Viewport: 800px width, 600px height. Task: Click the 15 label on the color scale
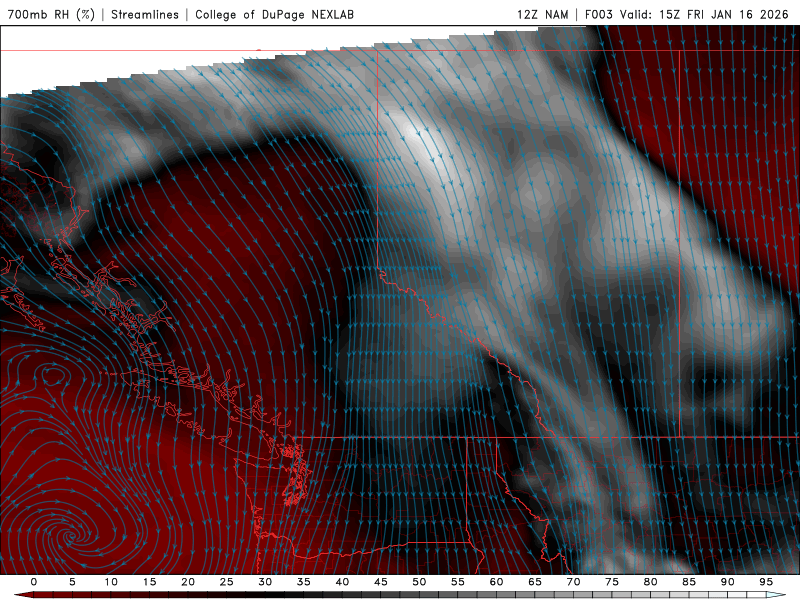click(x=149, y=582)
